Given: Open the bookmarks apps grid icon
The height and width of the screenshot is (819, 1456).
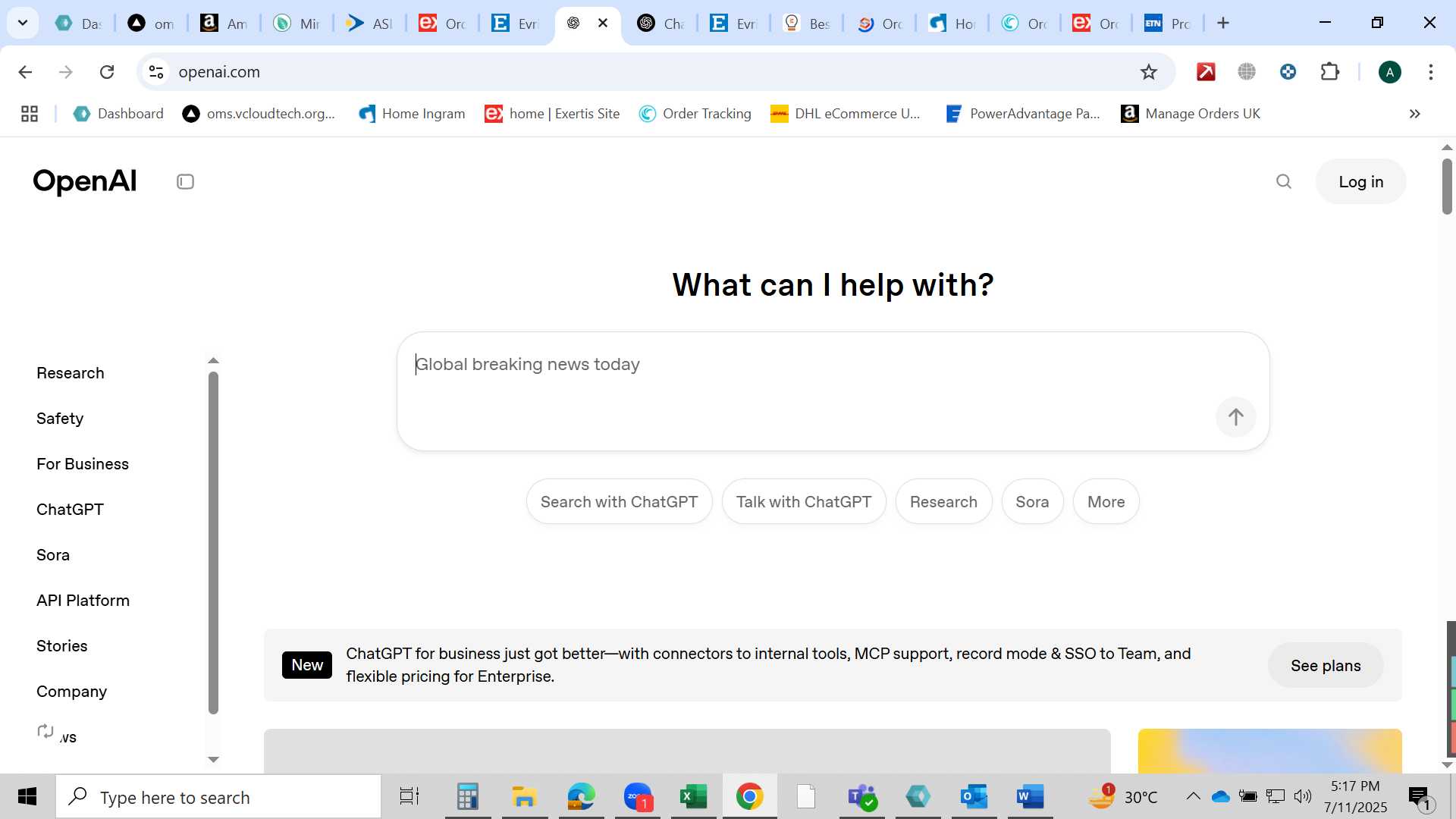Looking at the screenshot, I should click(30, 114).
